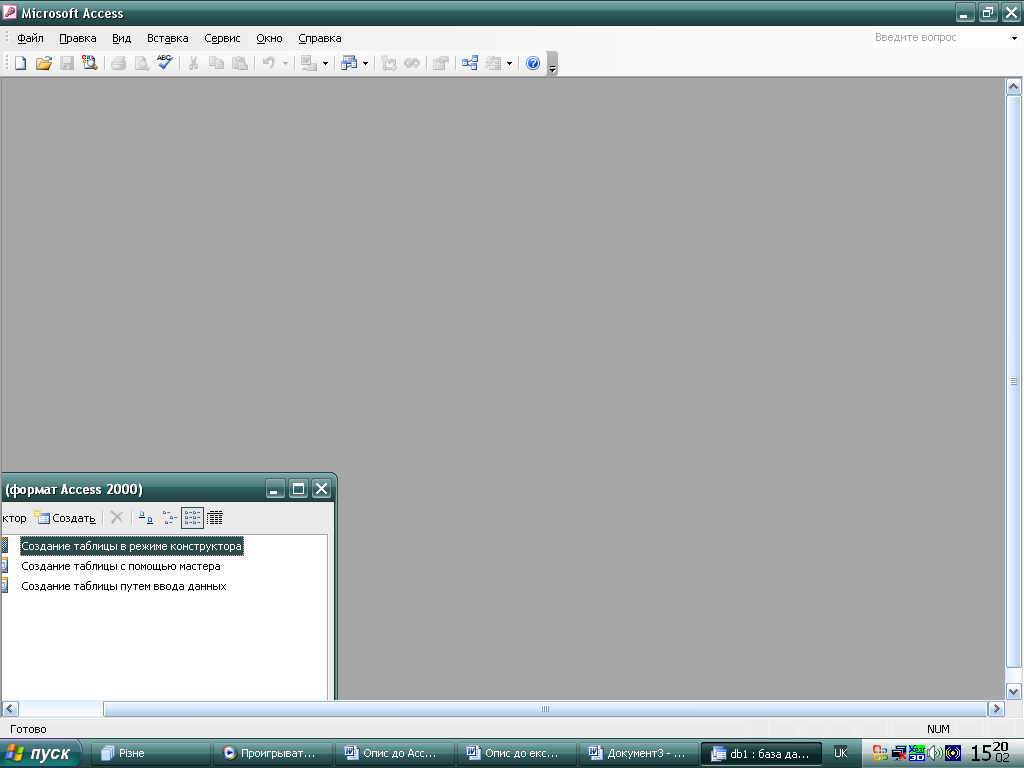Click the horizontal scrollbar left arrow
Image resolution: width=1024 pixels, height=768 pixels.
click(x=10, y=709)
